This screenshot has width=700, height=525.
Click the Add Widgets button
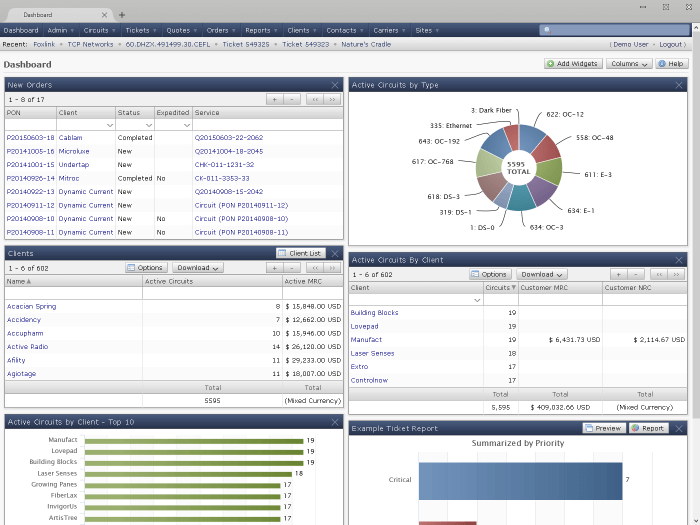coord(573,63)
